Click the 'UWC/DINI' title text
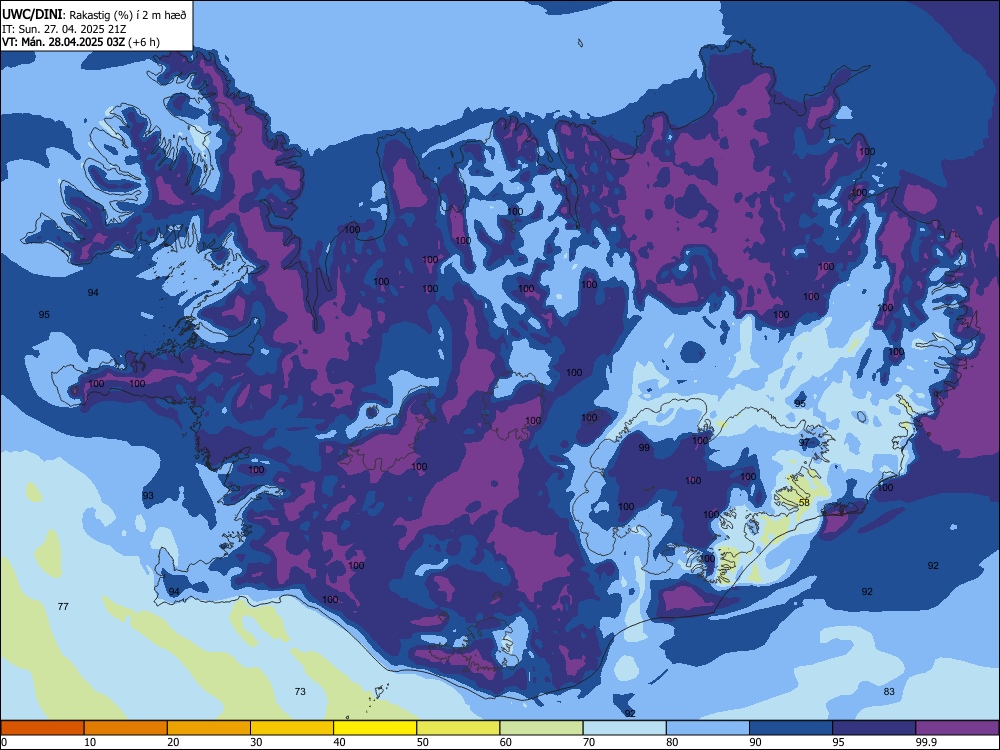Image resolution: width=1000 pixels, height=750 pixels. [x=32, y=14]
